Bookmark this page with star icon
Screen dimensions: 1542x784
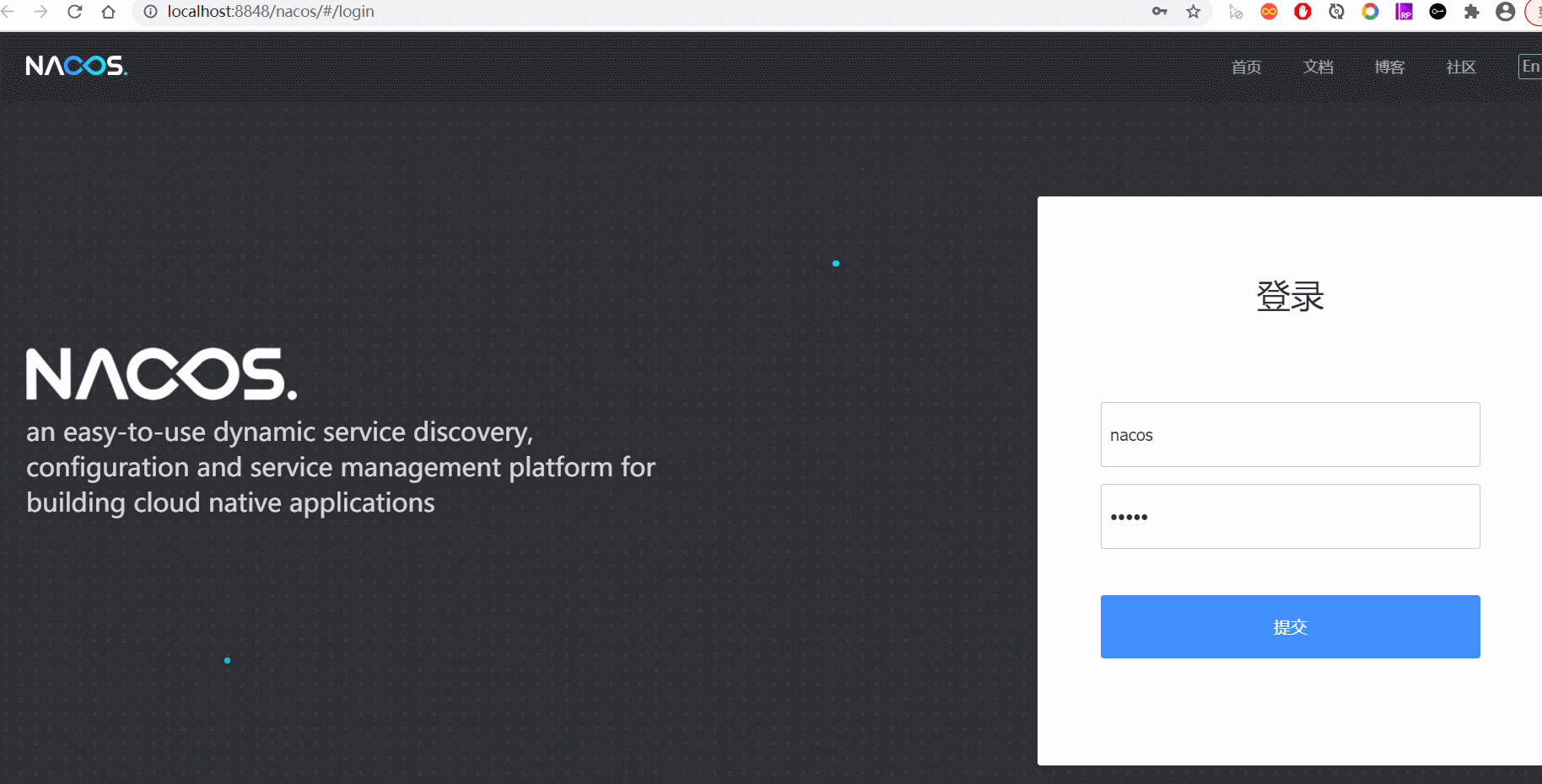tap(1193, 12)
